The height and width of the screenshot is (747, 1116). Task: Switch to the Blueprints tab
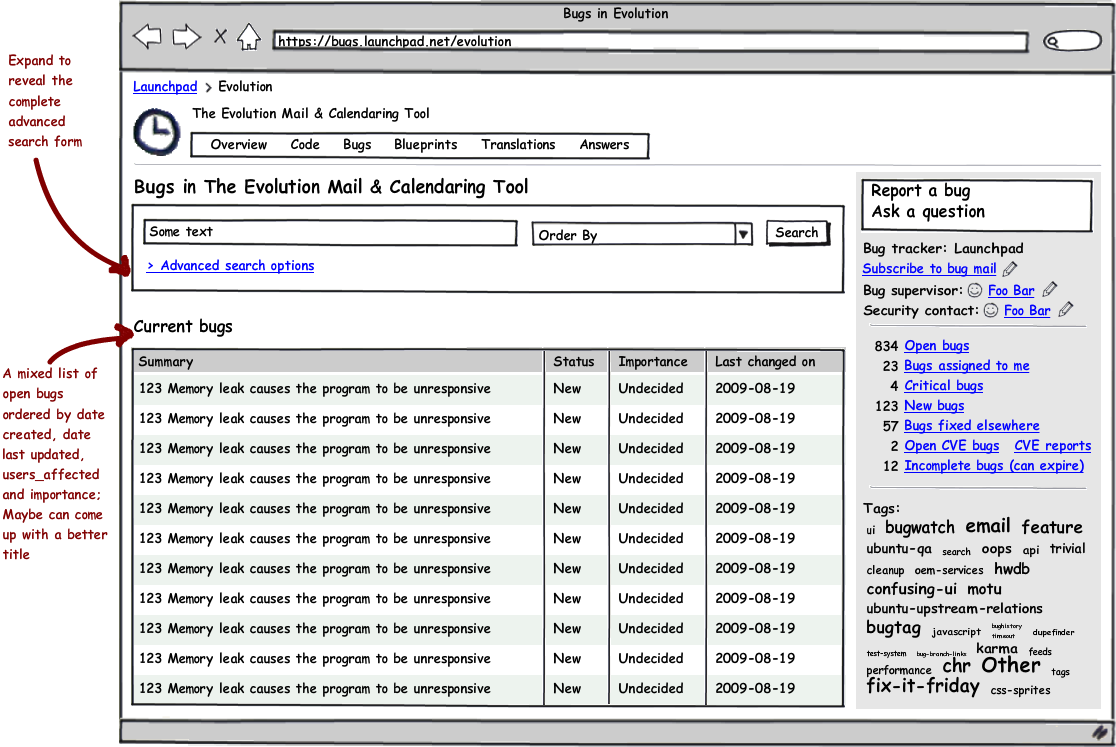click(x=425, y=145)
